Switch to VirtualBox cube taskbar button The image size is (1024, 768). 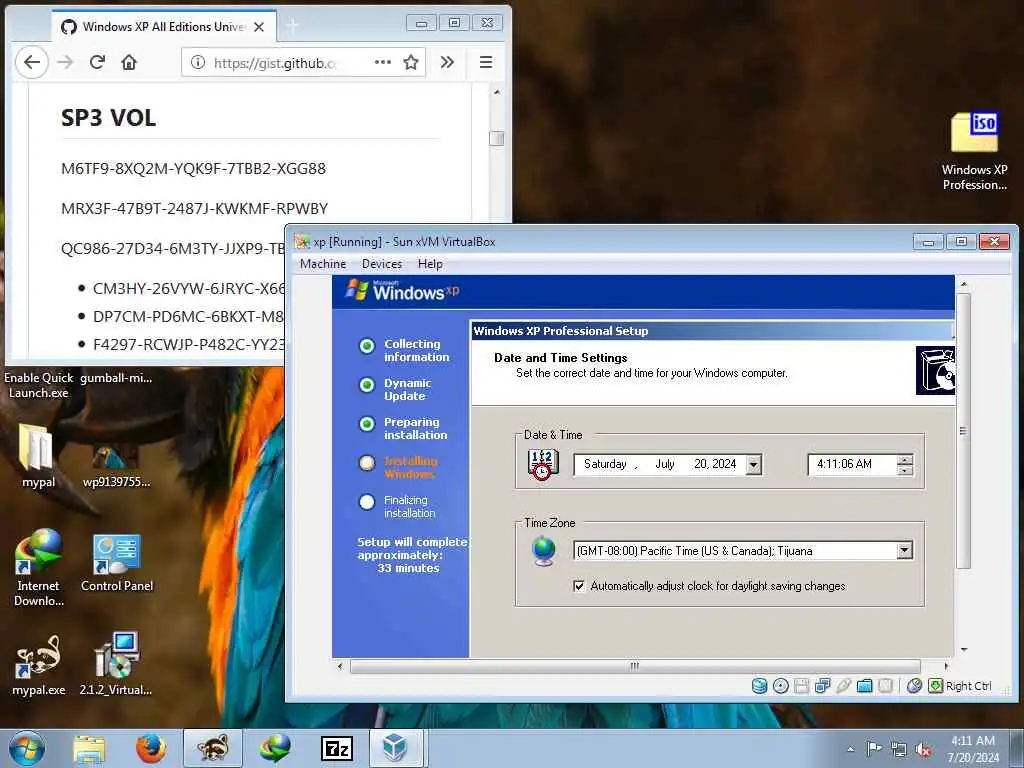point(396,748)
